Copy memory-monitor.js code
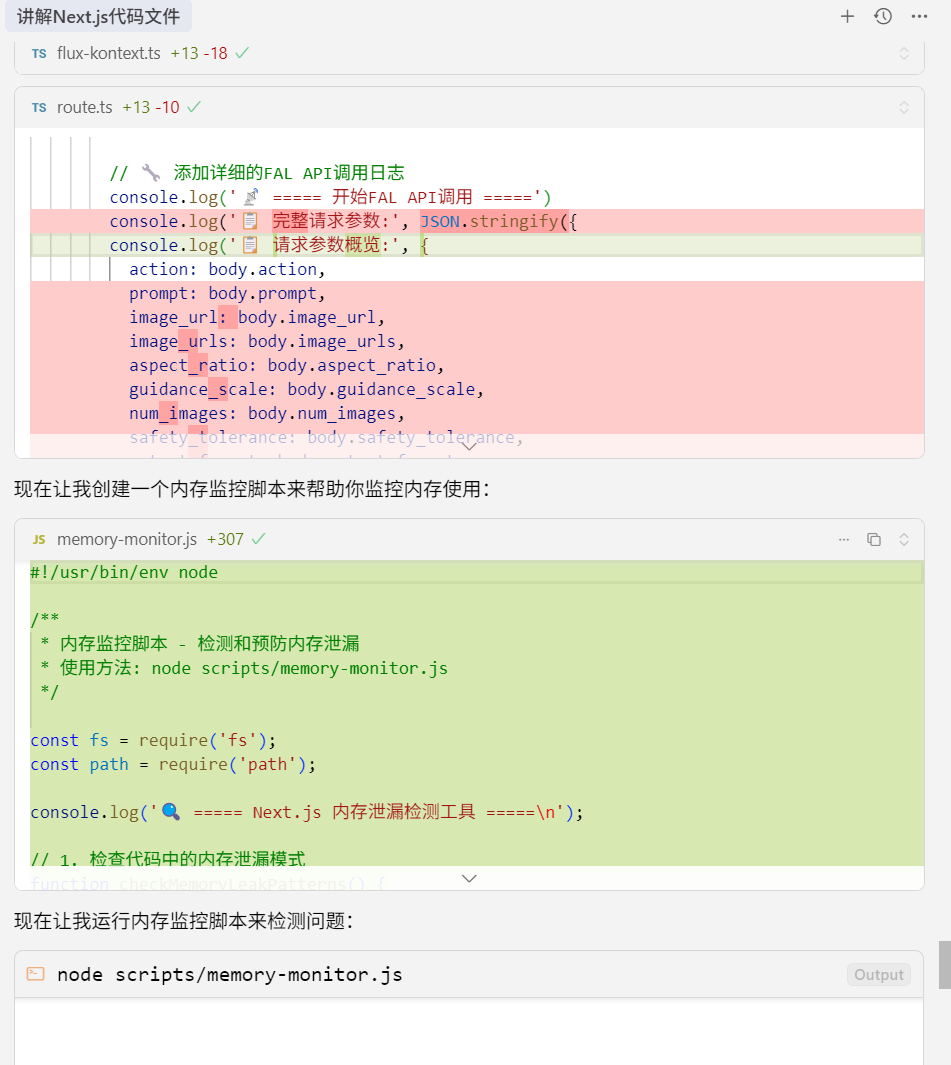 (874, 539)
